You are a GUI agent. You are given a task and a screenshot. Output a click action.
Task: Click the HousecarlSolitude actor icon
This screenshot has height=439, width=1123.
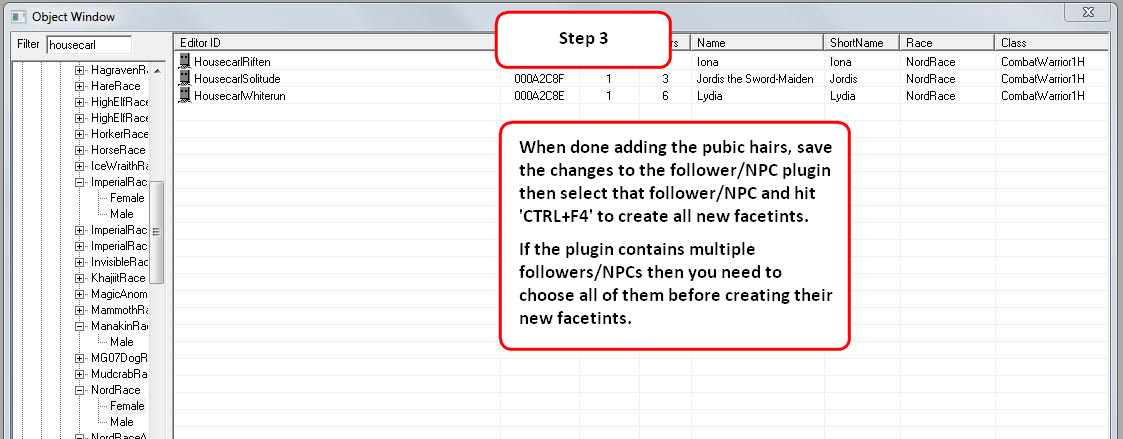(x=184, y=78)
